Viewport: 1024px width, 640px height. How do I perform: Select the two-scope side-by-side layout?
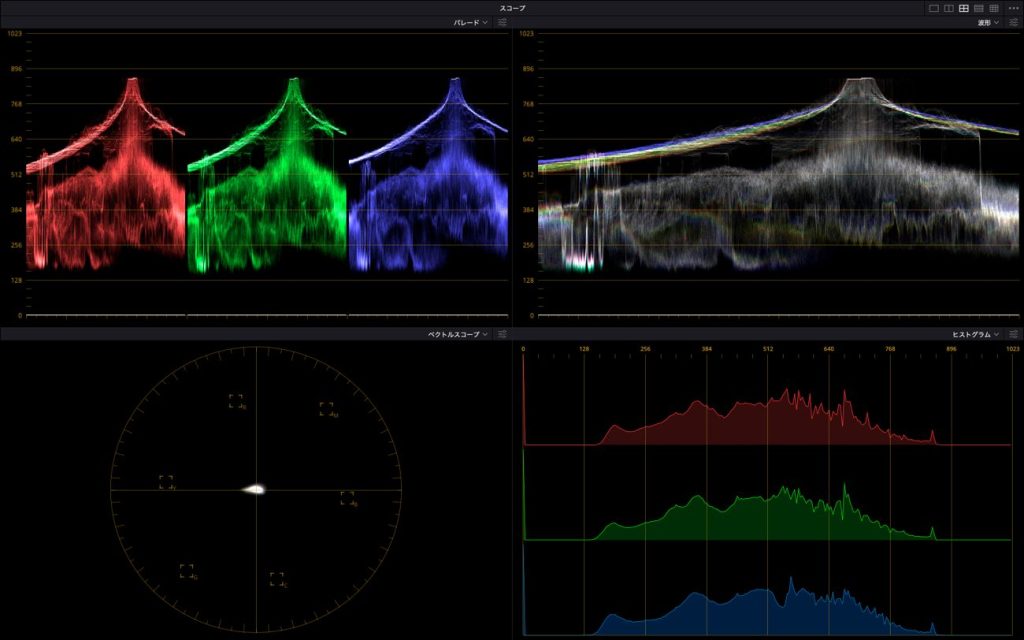(949, 8)
